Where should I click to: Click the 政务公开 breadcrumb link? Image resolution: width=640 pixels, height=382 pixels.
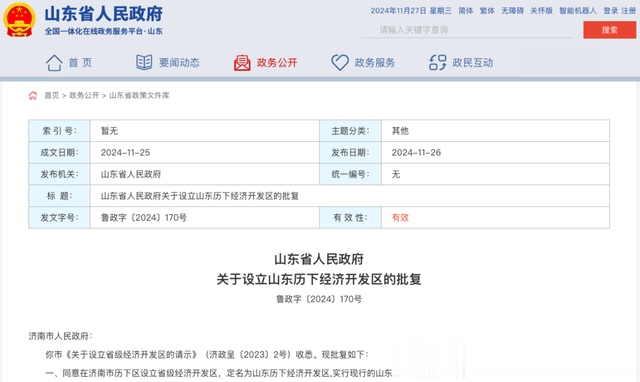[84, 96]
